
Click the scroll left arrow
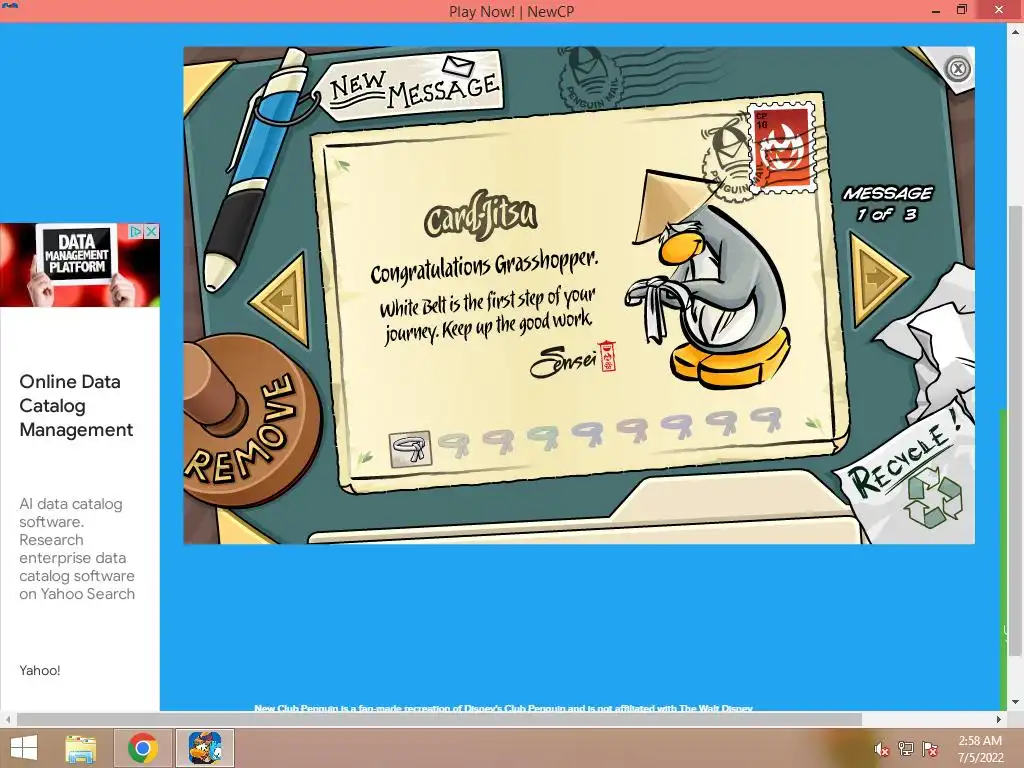pyautogui.click(x=7, y=719)
